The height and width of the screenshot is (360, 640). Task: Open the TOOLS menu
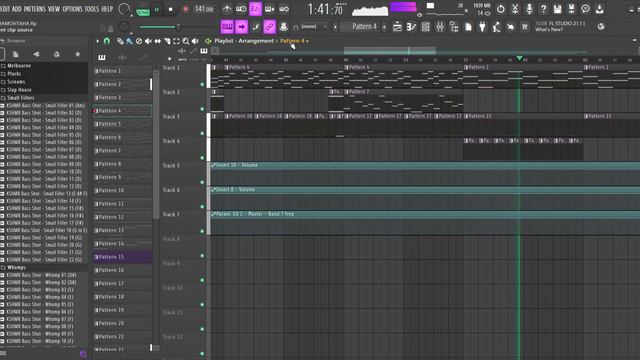point(92,9)
